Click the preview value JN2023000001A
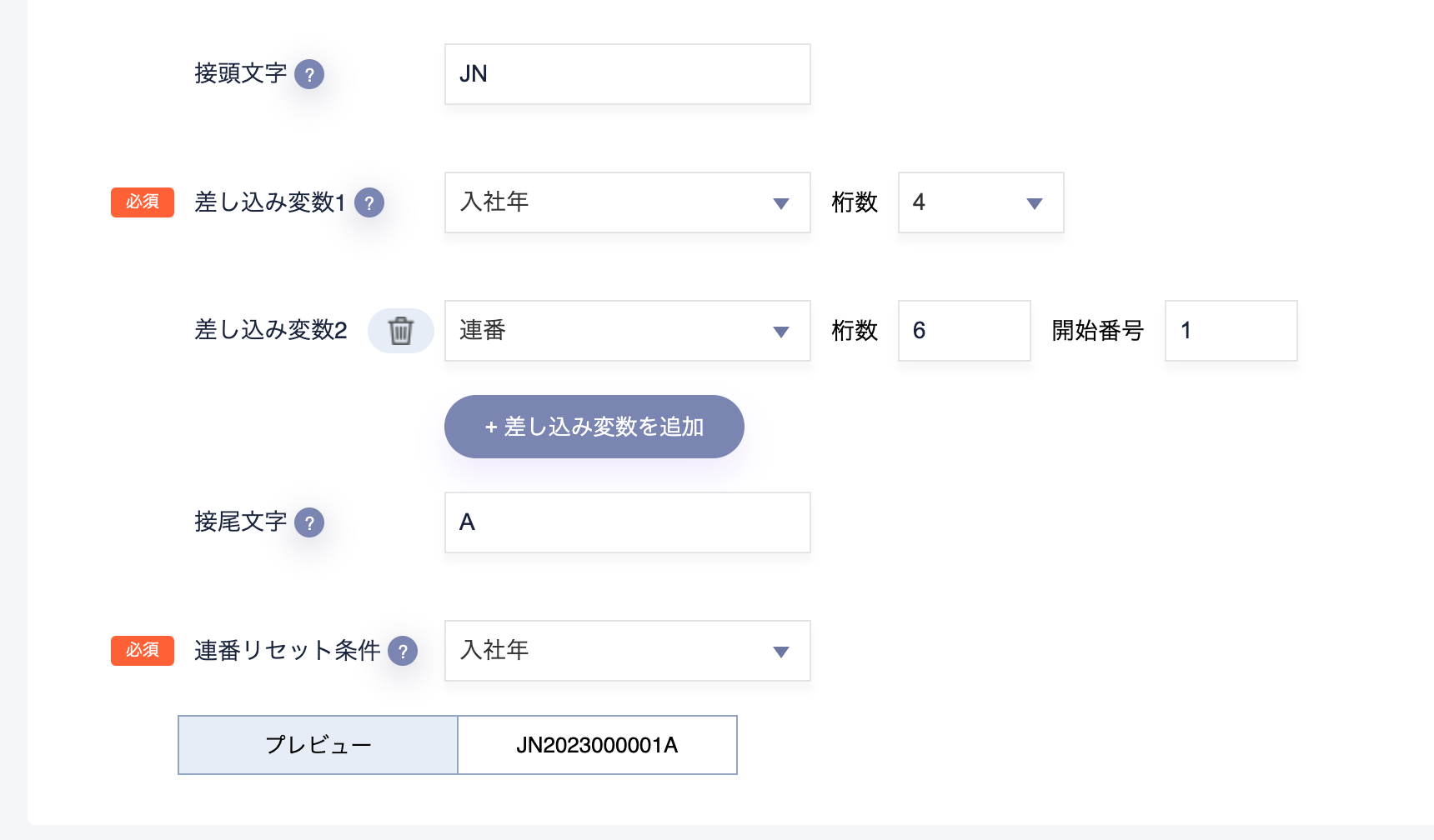Viewport: 1434px width, 840px height. coord(597,744)
